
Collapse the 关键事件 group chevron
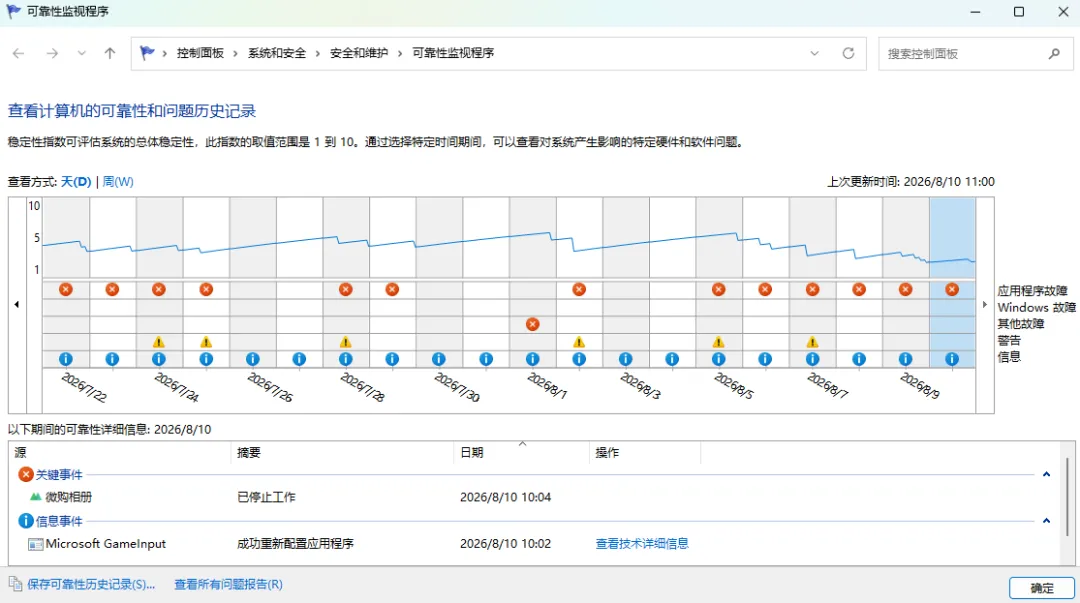(1046, 474)
